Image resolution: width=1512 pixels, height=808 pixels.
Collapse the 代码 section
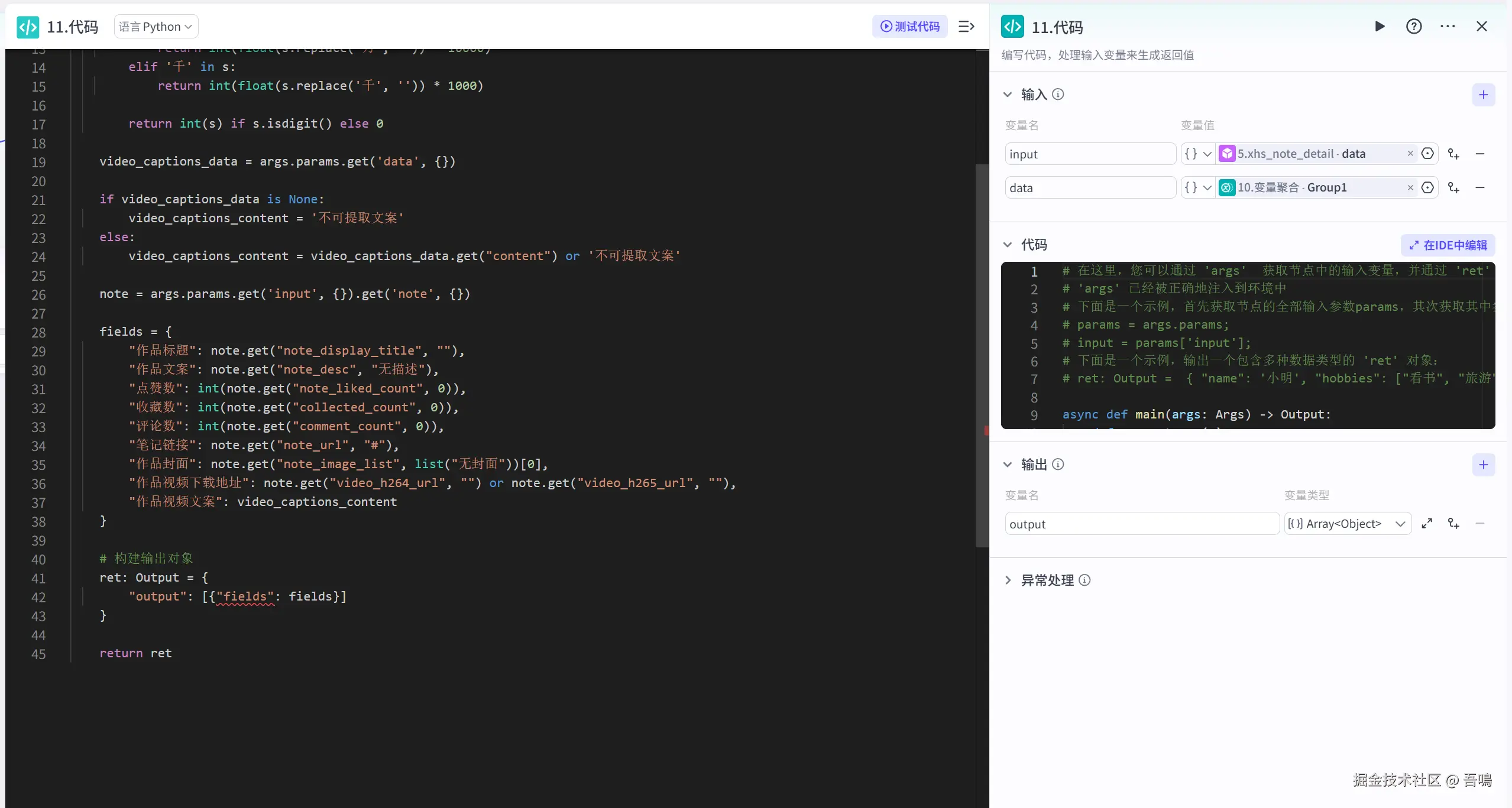(x=1008, y=245)
